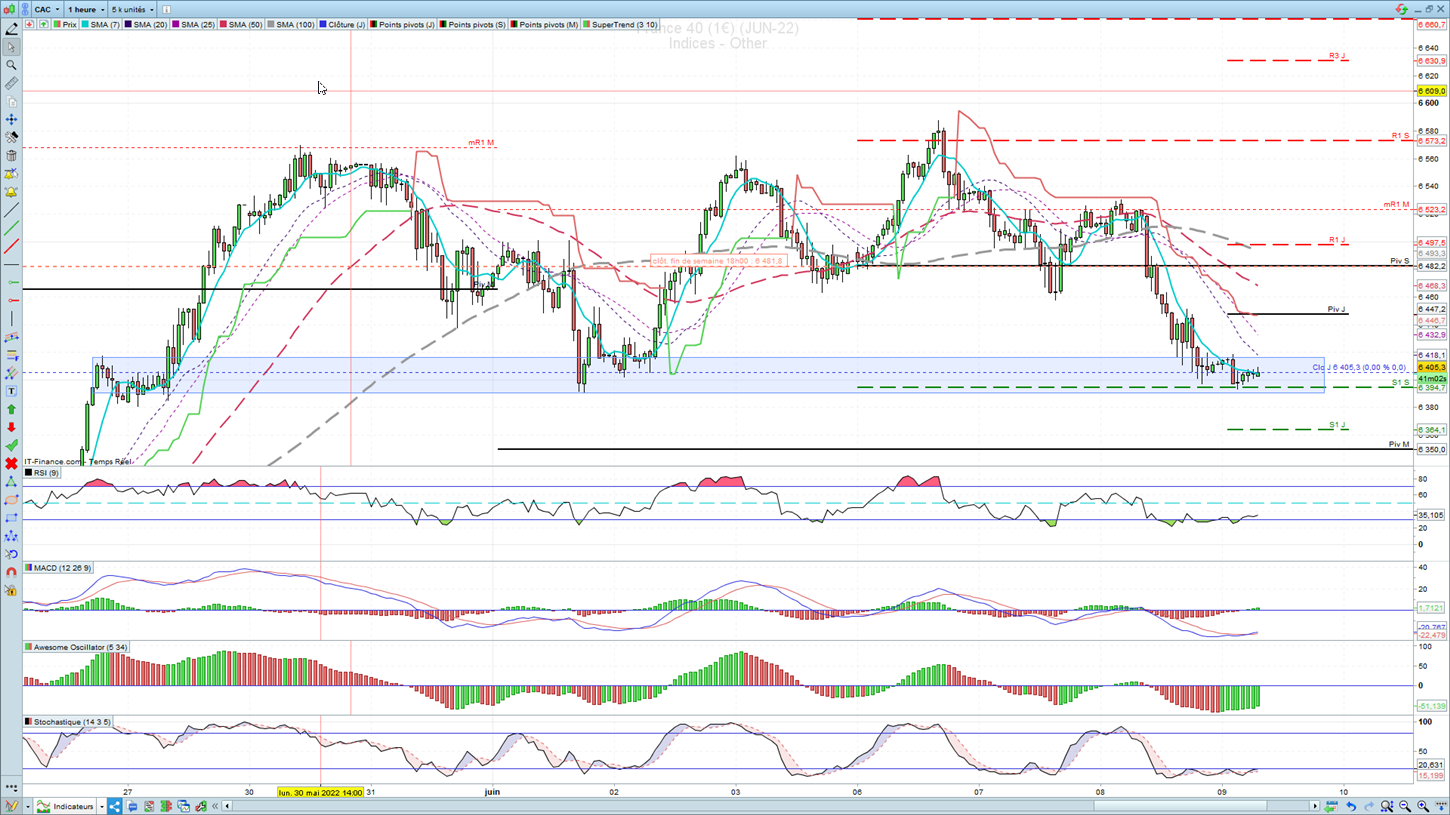Image resolution: width=1450 pixels, height=815 pixels.
Task: Select the ruler measurement tool
Action: [x=11, y=84]
